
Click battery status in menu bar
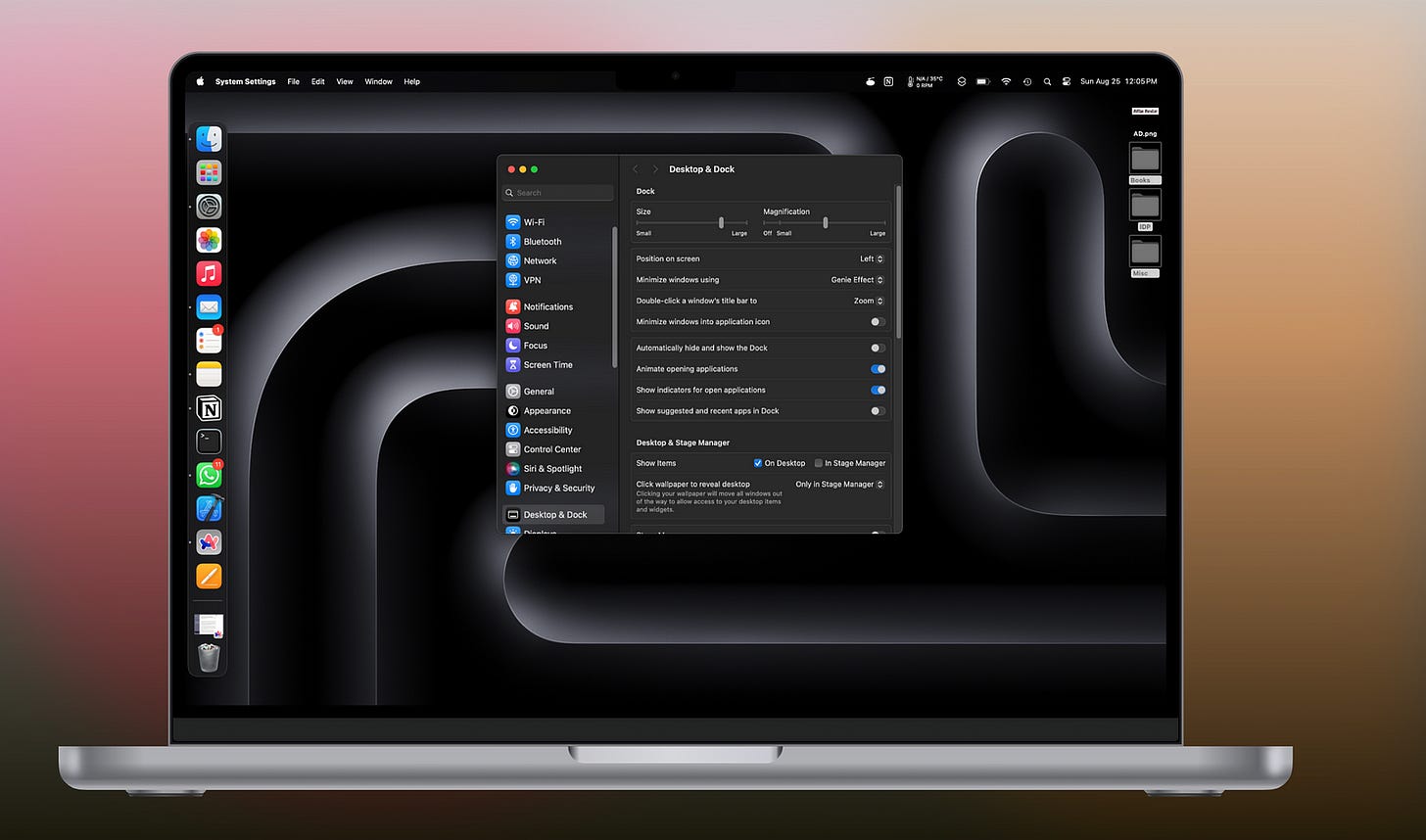(x=982, y=82)
